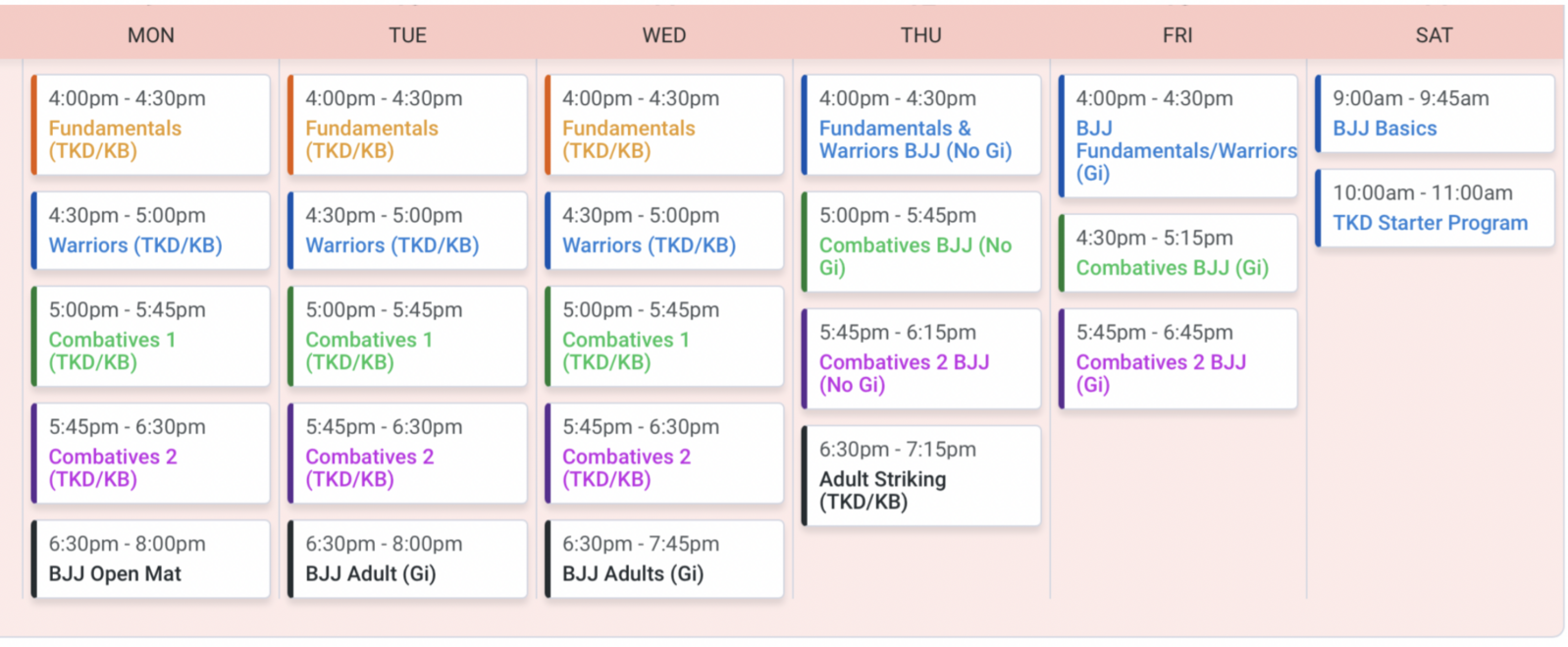The height and width of the screenshot is (647, 1568).
Task: Click Wednesday's Combatives 1 (TKD/KB) class
Action: tap(664, 337)
